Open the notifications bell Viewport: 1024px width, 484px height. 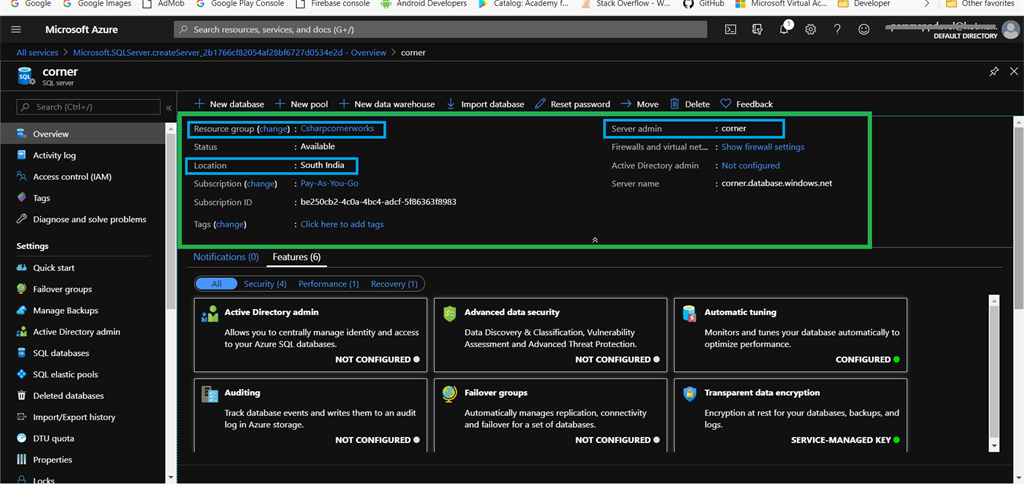pos(785,29)
